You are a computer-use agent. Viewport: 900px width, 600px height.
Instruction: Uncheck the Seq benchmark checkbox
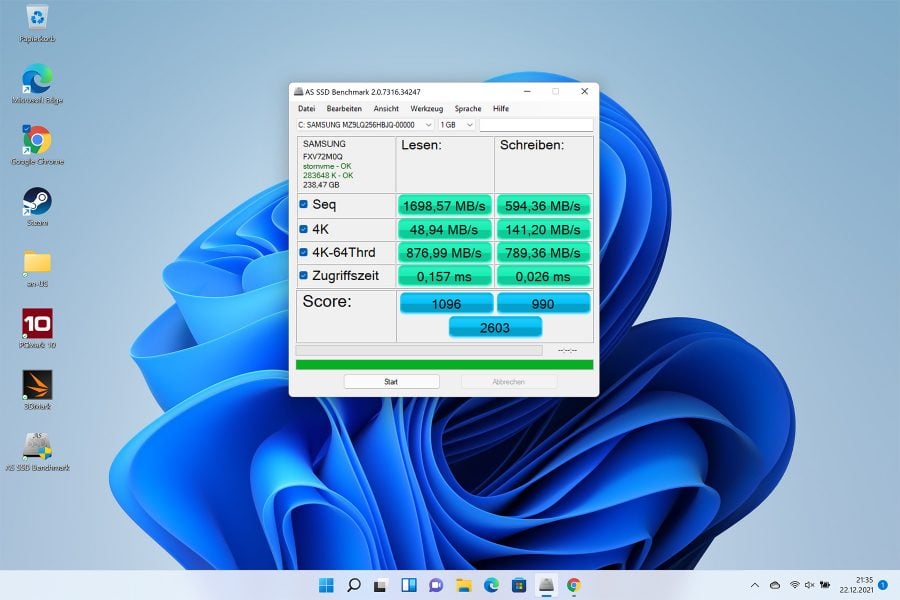tap(304, 204)
